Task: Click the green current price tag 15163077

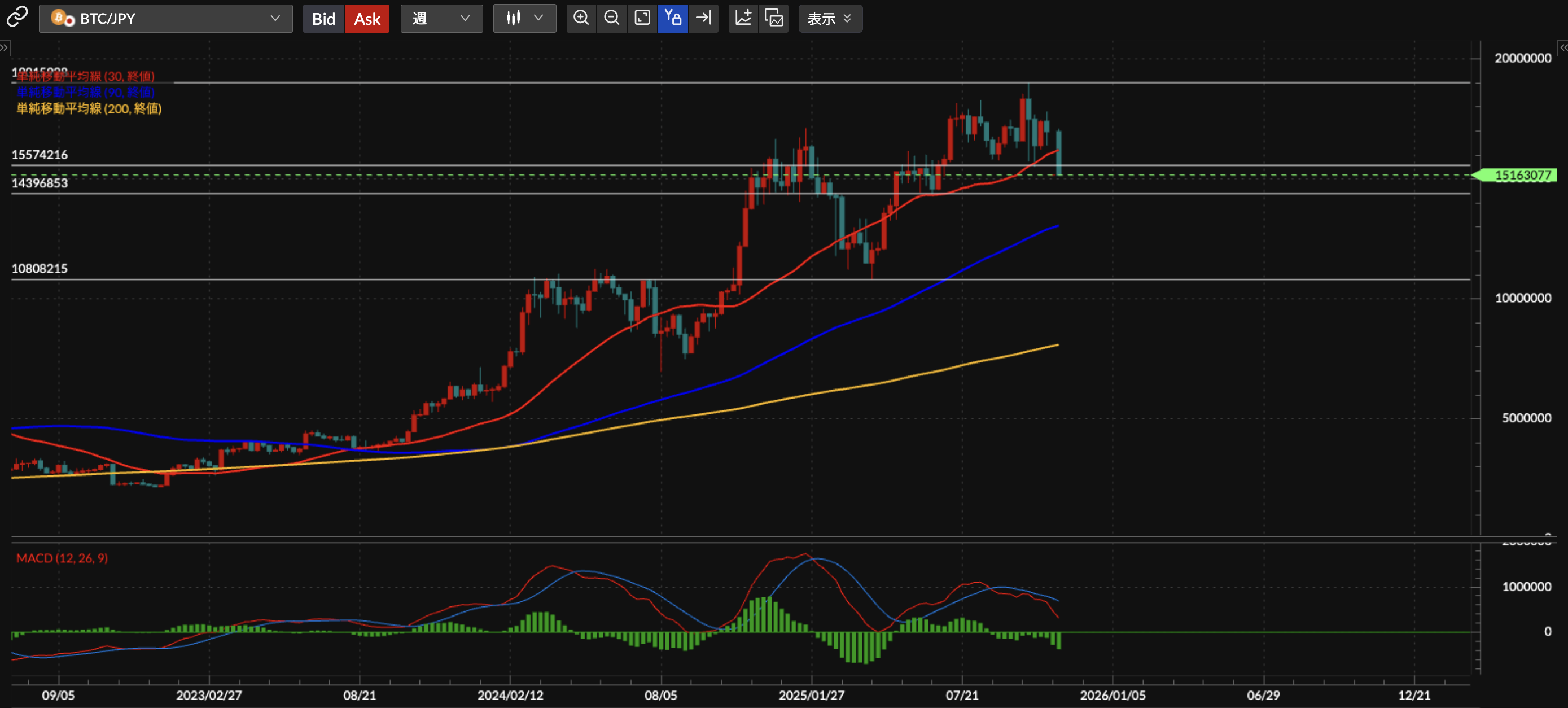Action: coord(1521,176)
